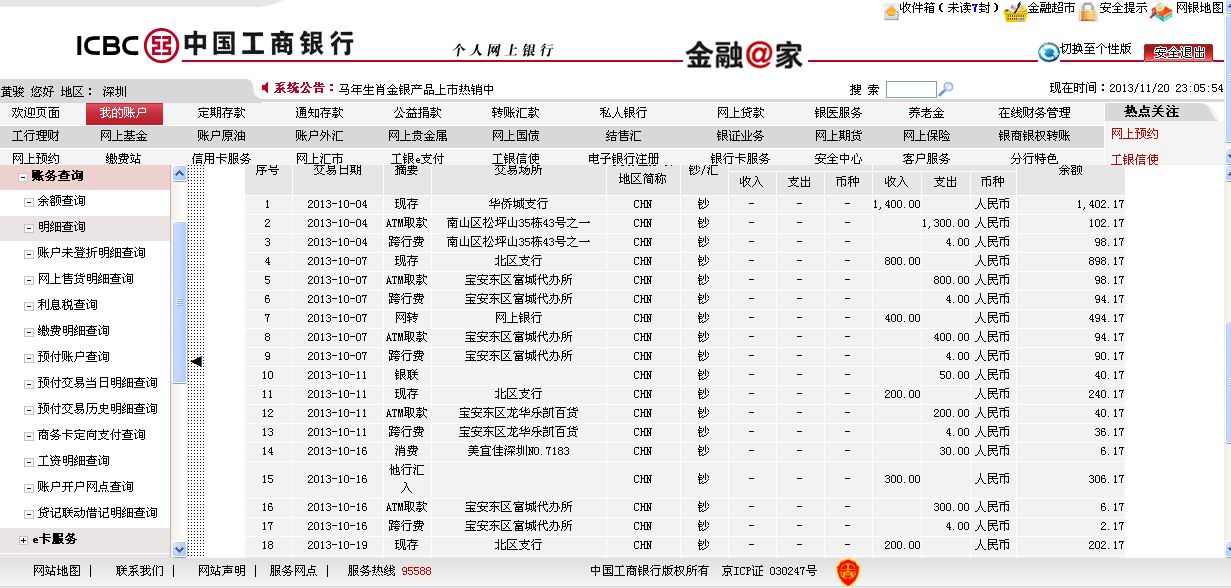
Task: Open the 缴费站 menu item
Action: coord(123,159)
